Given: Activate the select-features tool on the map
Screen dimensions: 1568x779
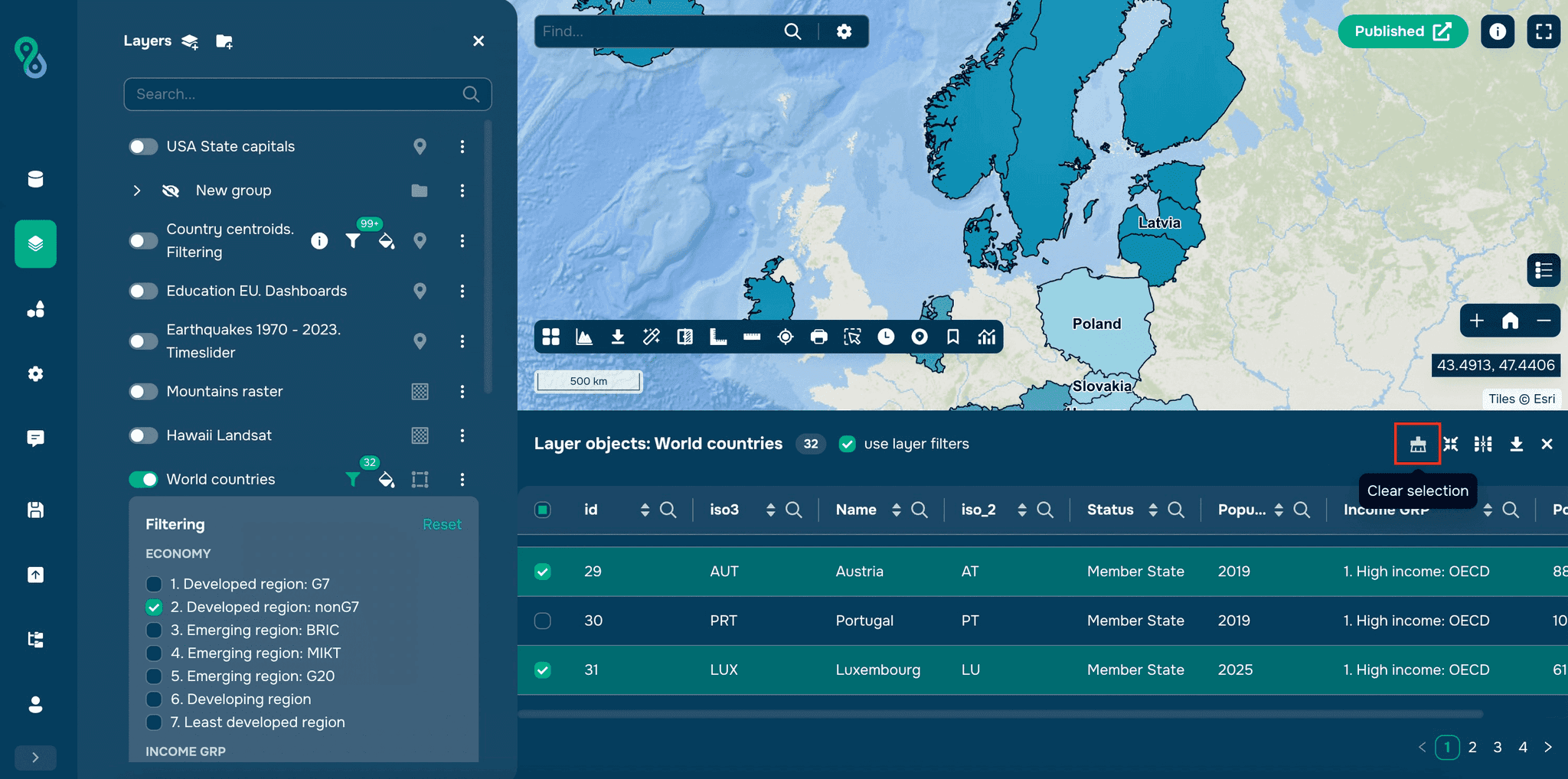Looking at the screenshot, I should click(x=852, y=337).
